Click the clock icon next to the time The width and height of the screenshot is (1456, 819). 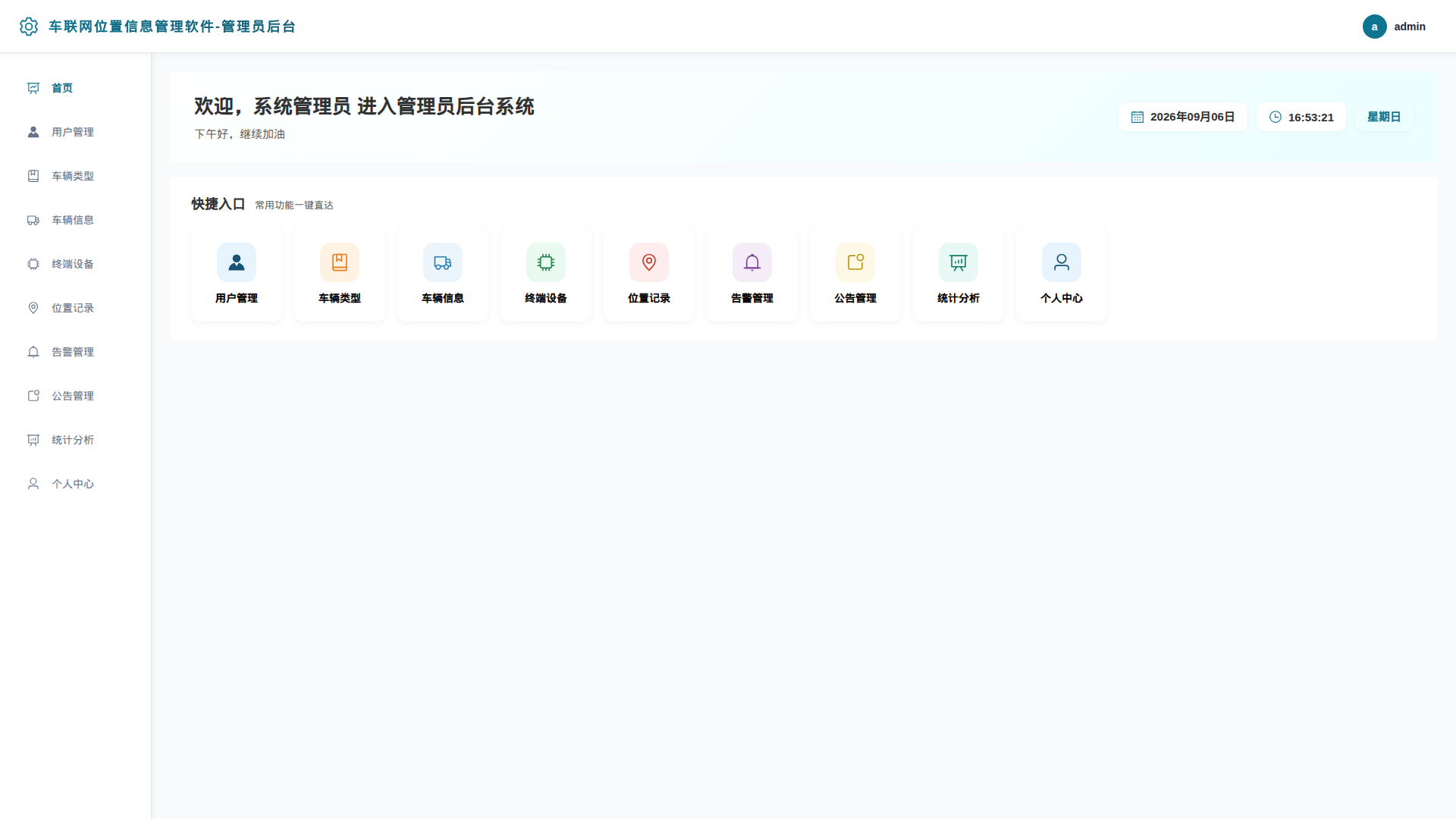pos(1276,117)
